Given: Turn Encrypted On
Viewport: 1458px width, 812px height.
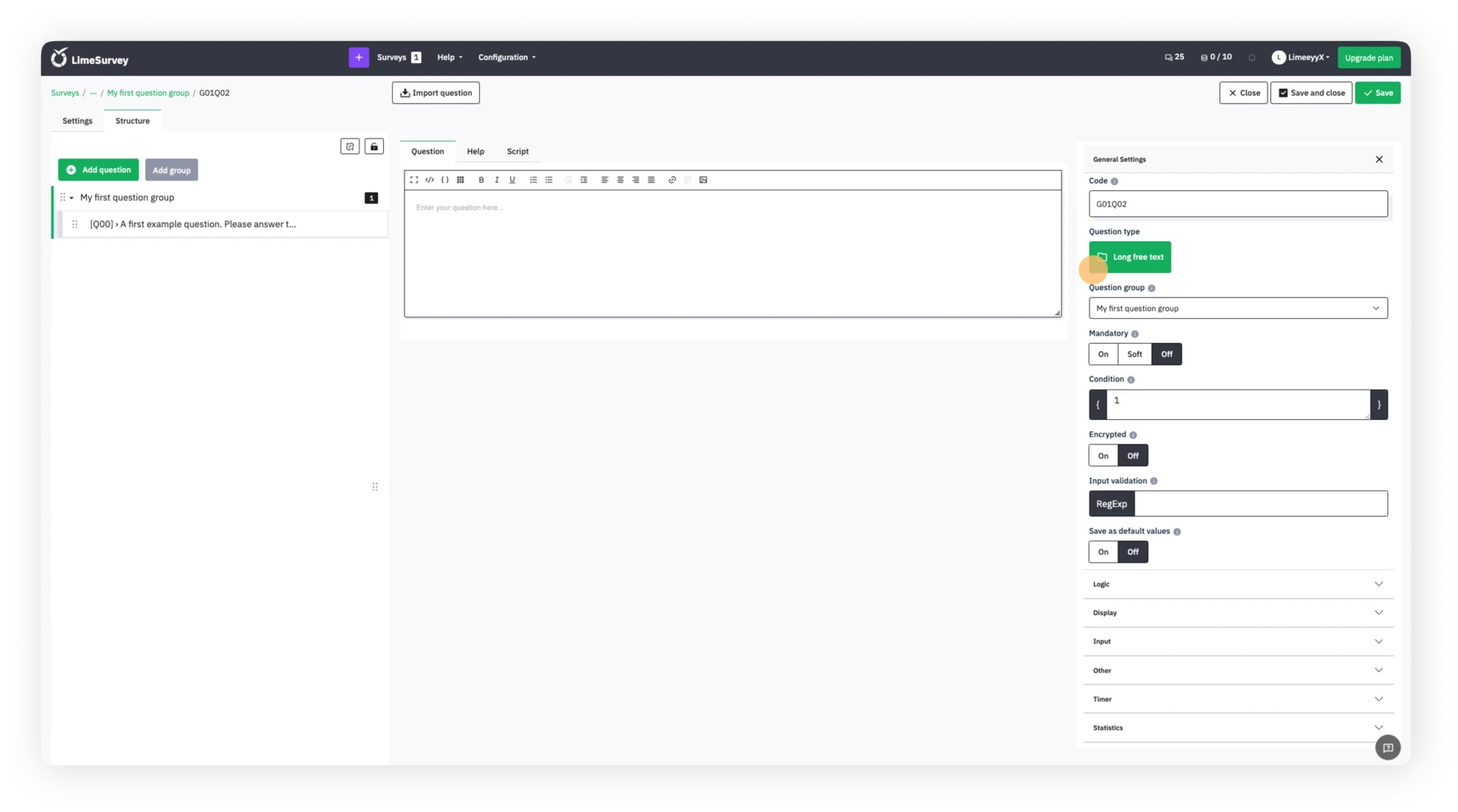Looking at the screenshot, I should point(1103,455).
